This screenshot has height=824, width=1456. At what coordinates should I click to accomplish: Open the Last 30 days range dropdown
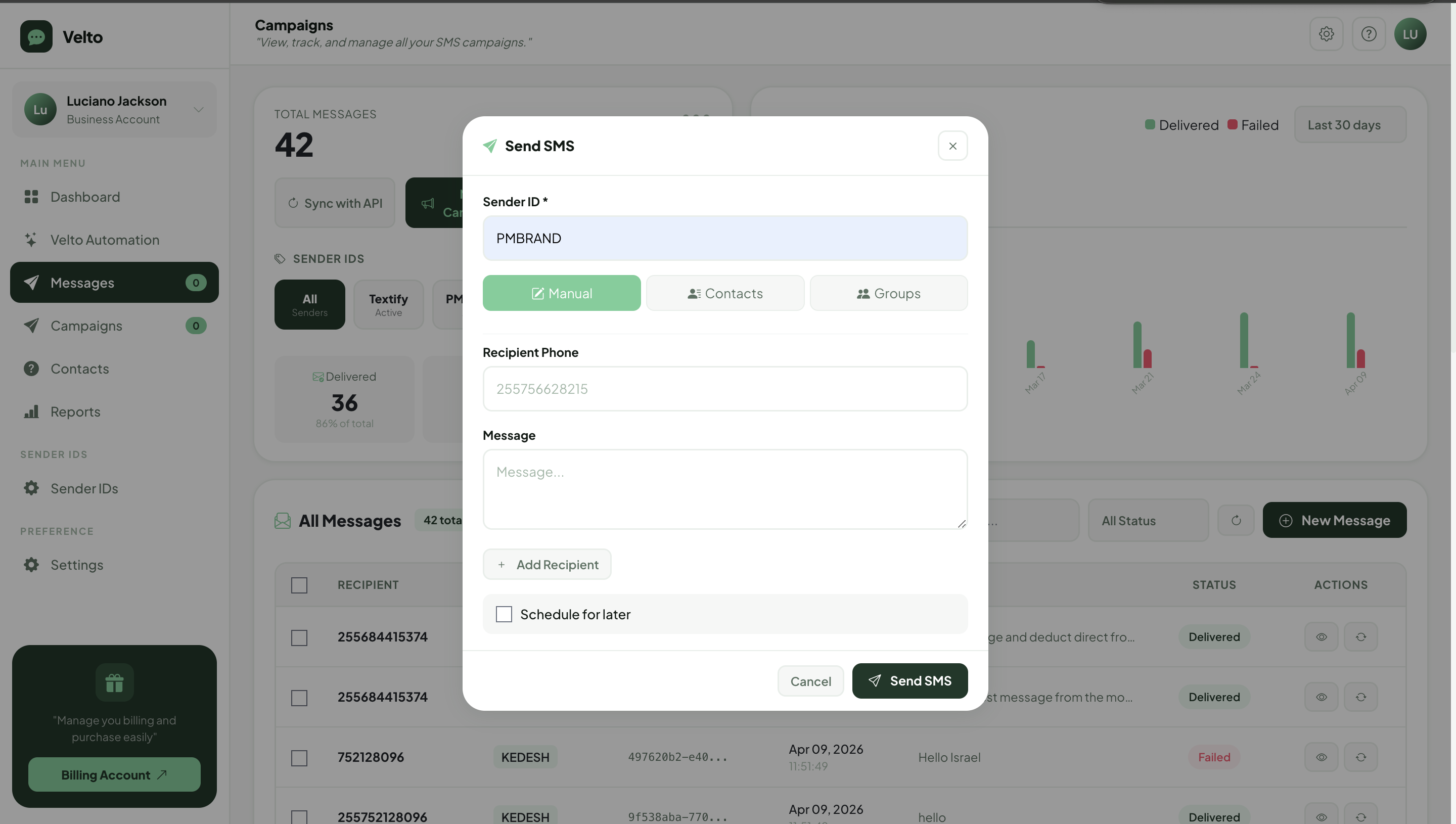(1350, 124)
